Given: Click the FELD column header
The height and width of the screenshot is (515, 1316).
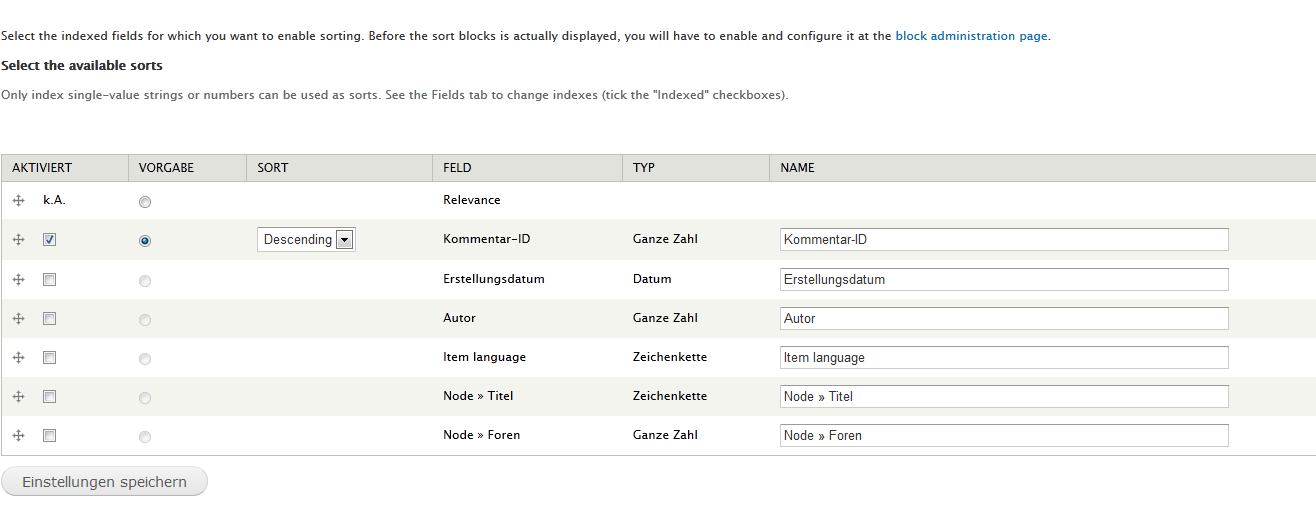Looking at the screenshot, I should (457, 168).
